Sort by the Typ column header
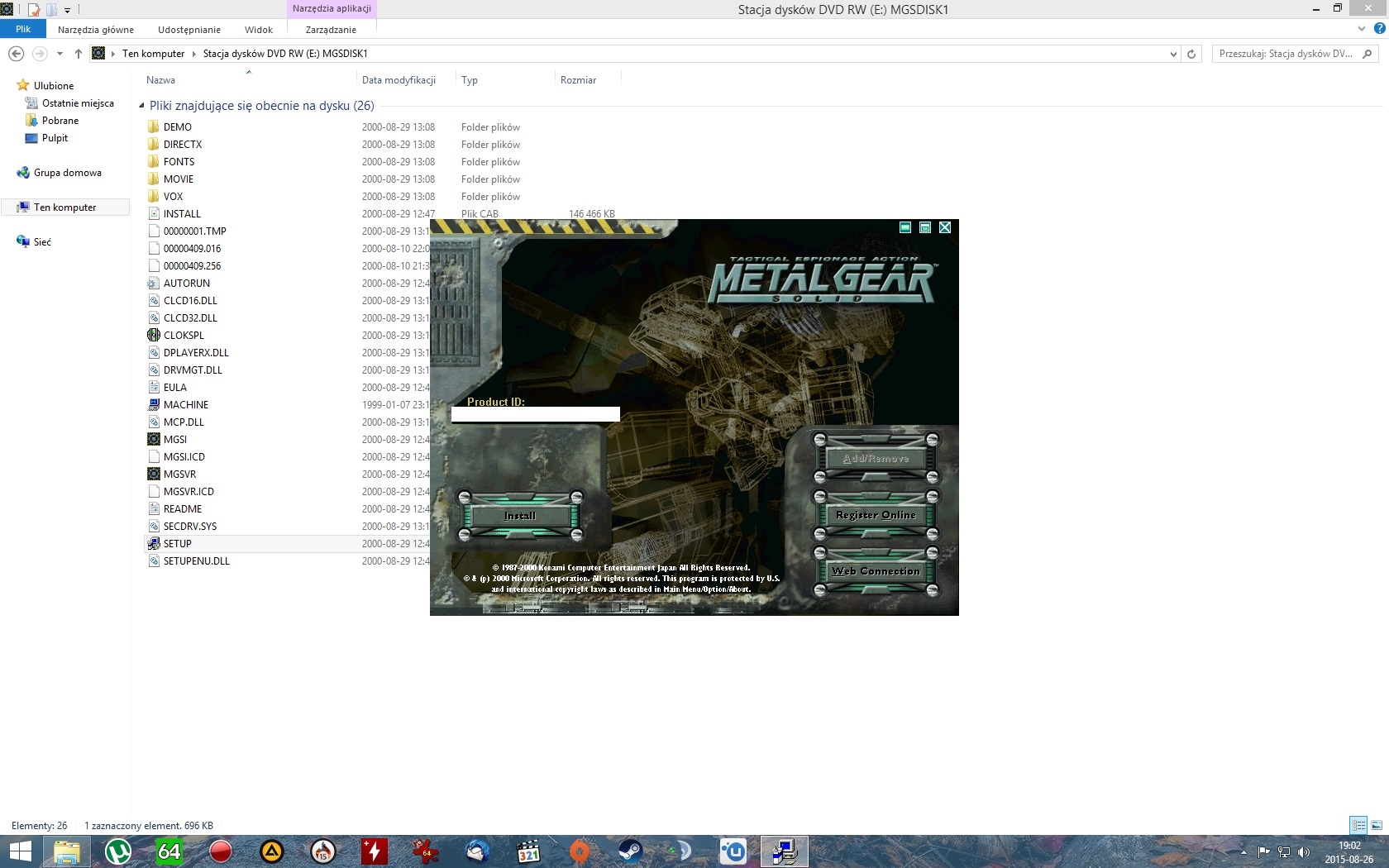This screenshot has height=868, width=1389. pyautogui.click(x=470, y=80)
